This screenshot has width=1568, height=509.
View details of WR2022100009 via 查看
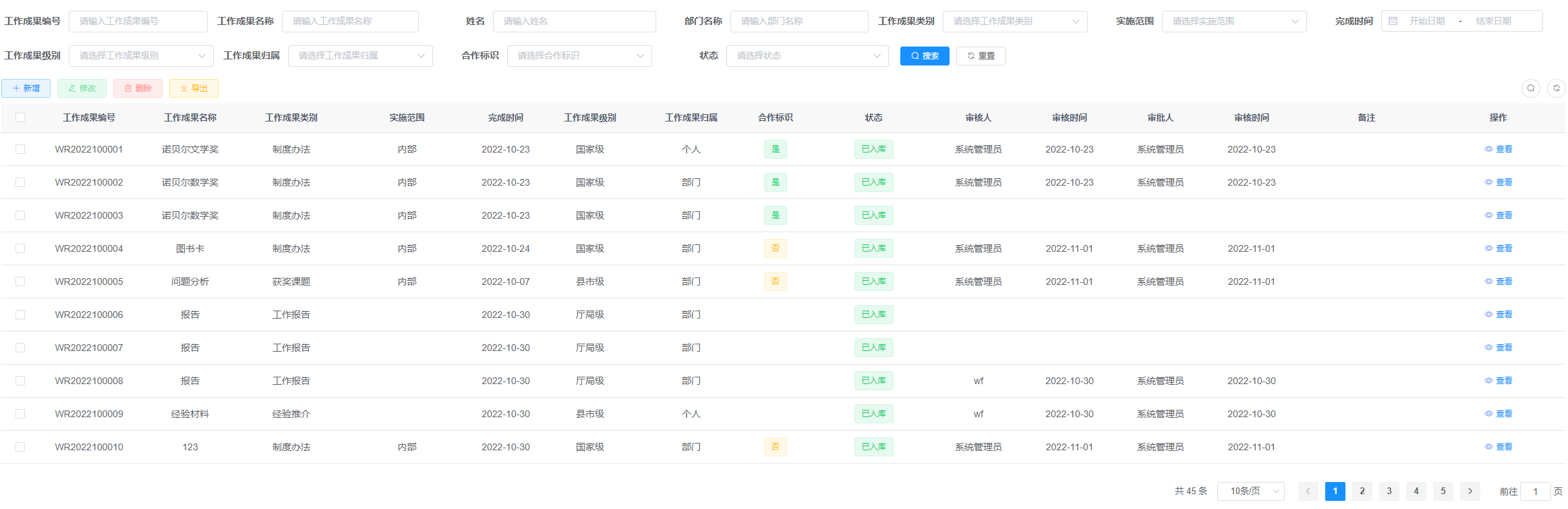click(1498, 414)
